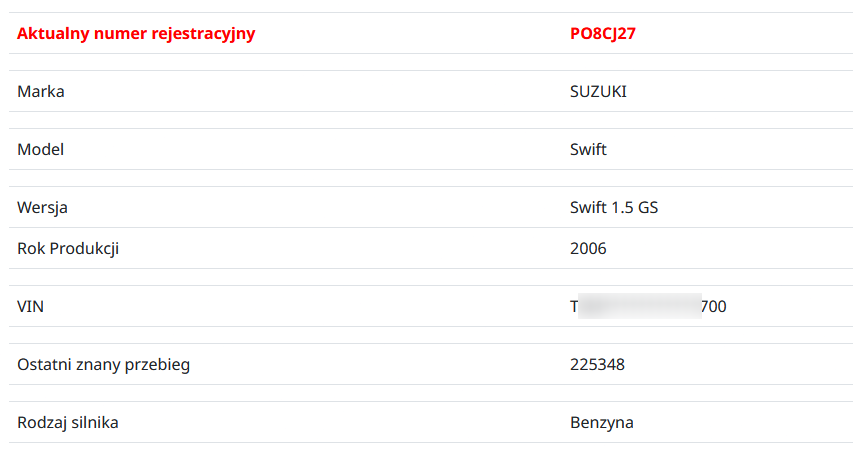Click the blurred part of the VIN
This screenshot has height=450, width=853.
tap(639, 306)
